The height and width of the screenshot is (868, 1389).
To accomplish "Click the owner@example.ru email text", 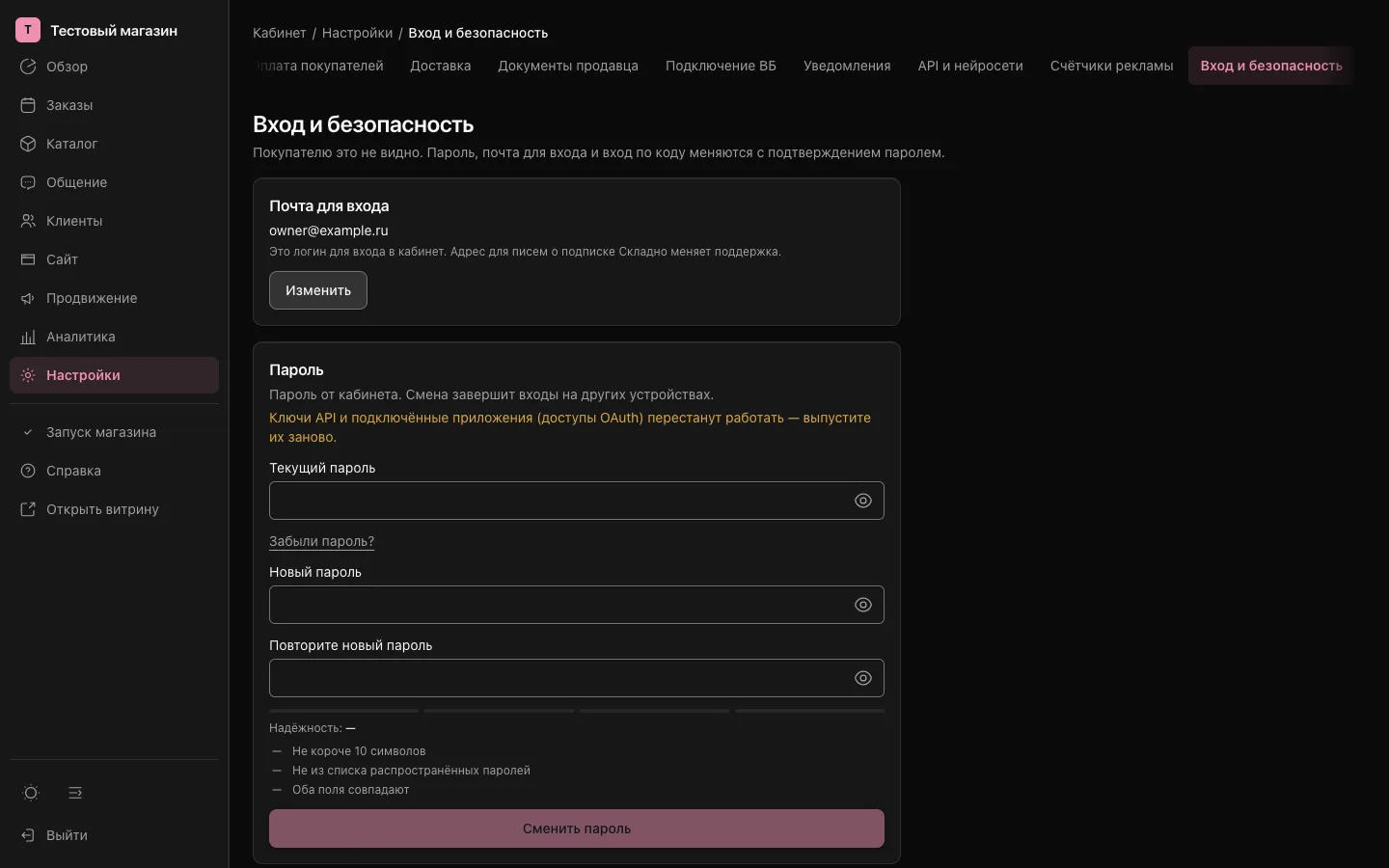I will pyautogui.click(x=329, y=231).
